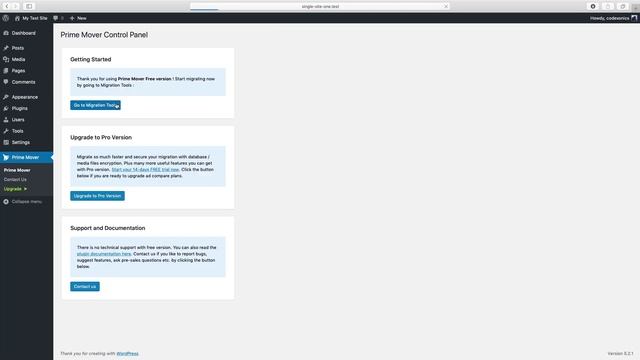Click Upgrade to Pro Version button
The height and width of the screenshot is (360, 640).
coord(98,196)
